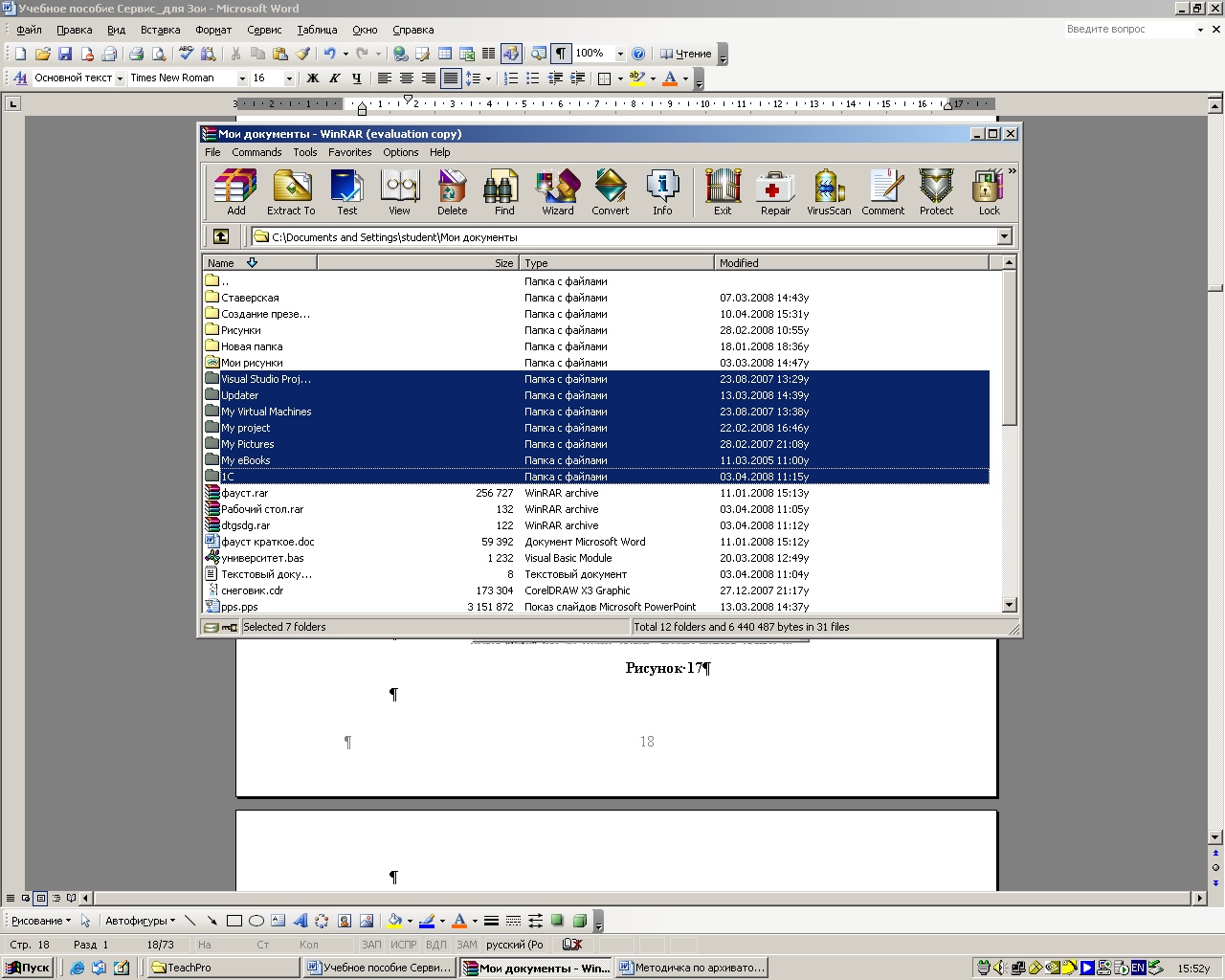Toggle center alignment in Word

(x=406, y=78)
